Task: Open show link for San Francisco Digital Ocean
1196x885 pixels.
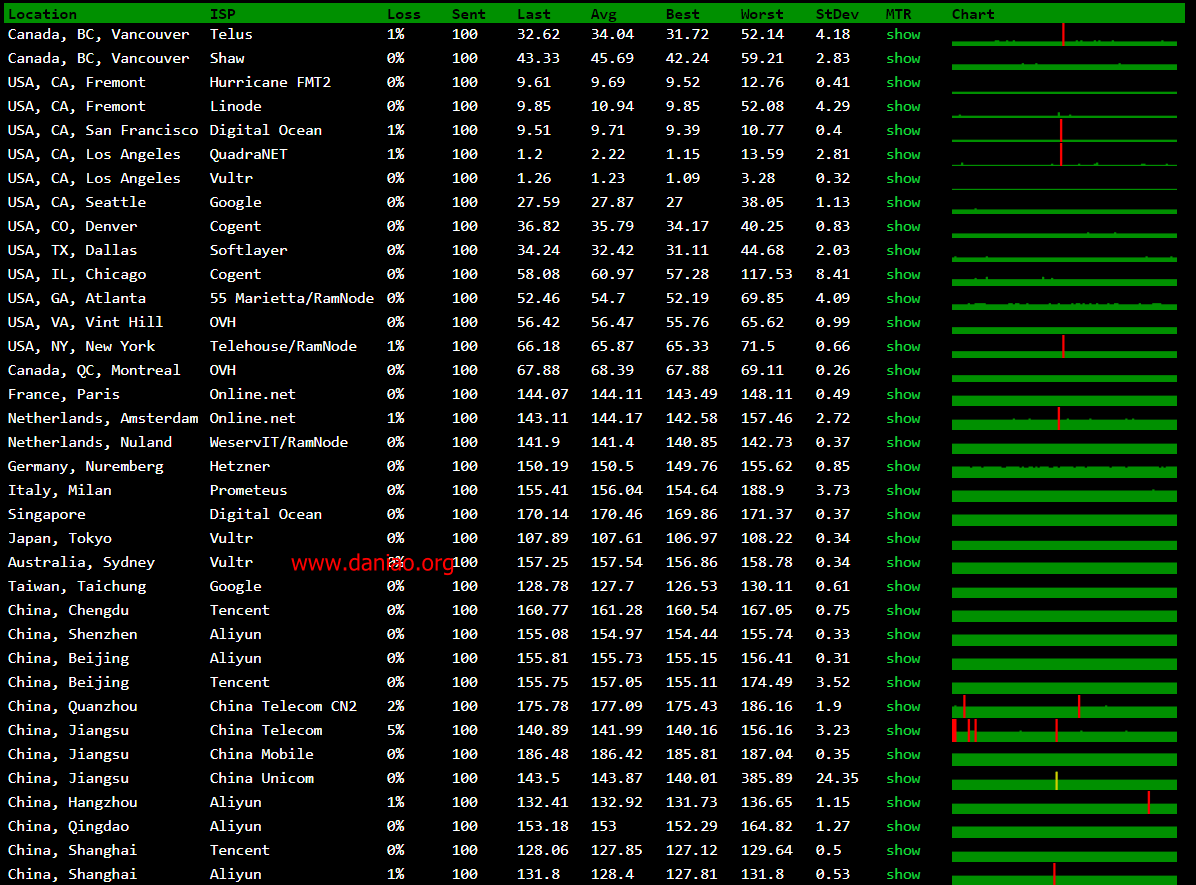Action: coord(903,130)
